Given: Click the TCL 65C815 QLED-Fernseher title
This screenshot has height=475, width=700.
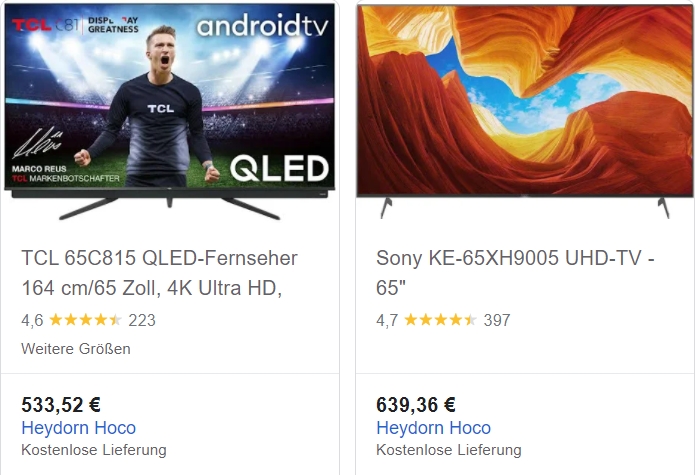Looking at the screenshot, I should (x=159, y=273).
